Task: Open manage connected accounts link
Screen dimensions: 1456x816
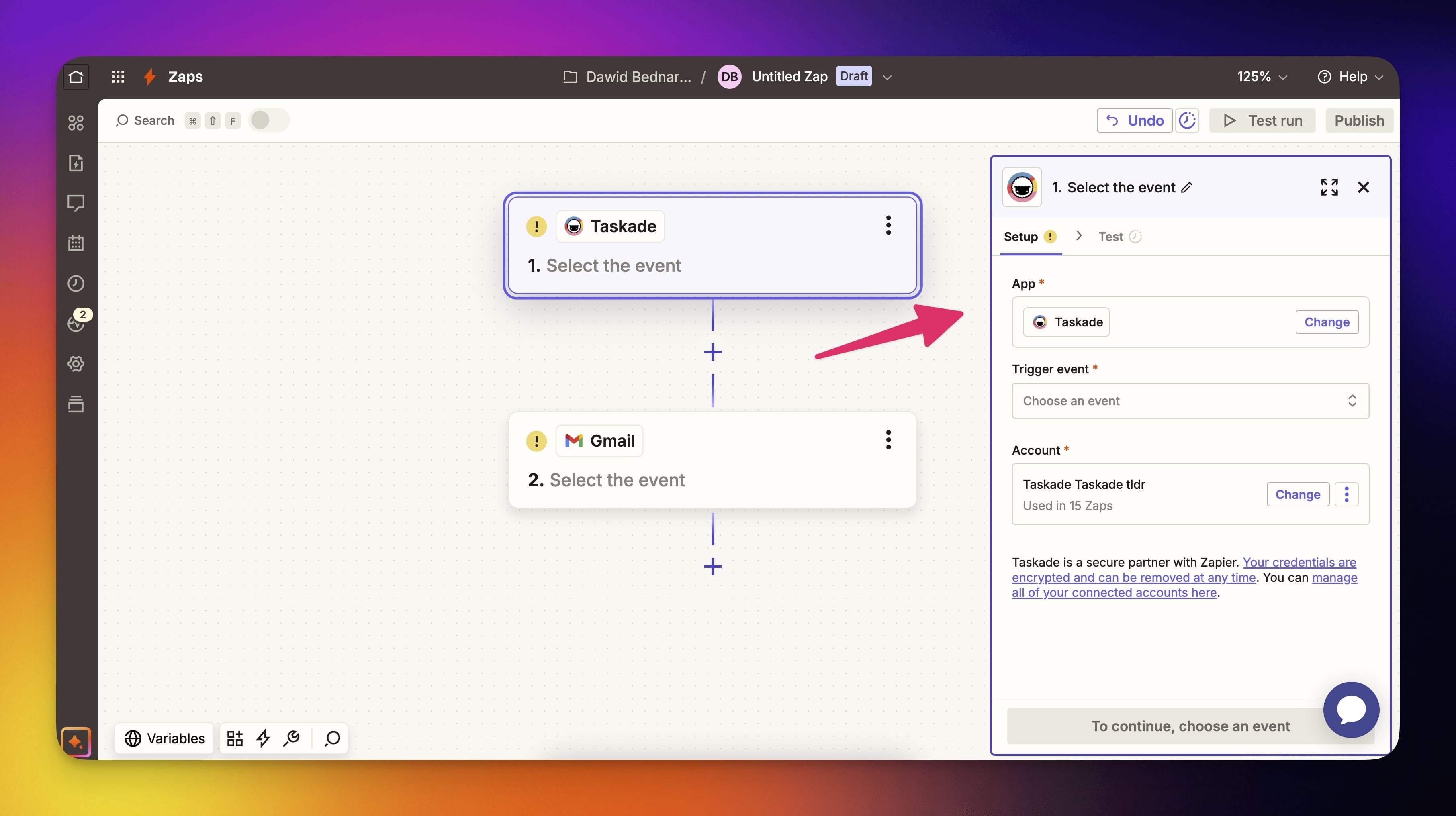Action: [1113, 592]
